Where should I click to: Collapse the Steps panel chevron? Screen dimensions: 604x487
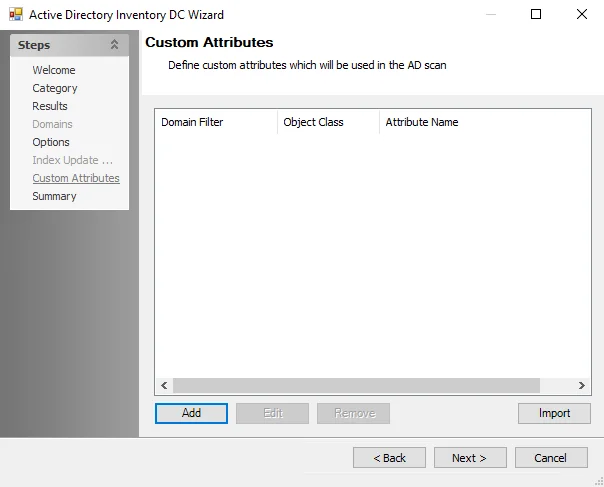tap(114, 45)
